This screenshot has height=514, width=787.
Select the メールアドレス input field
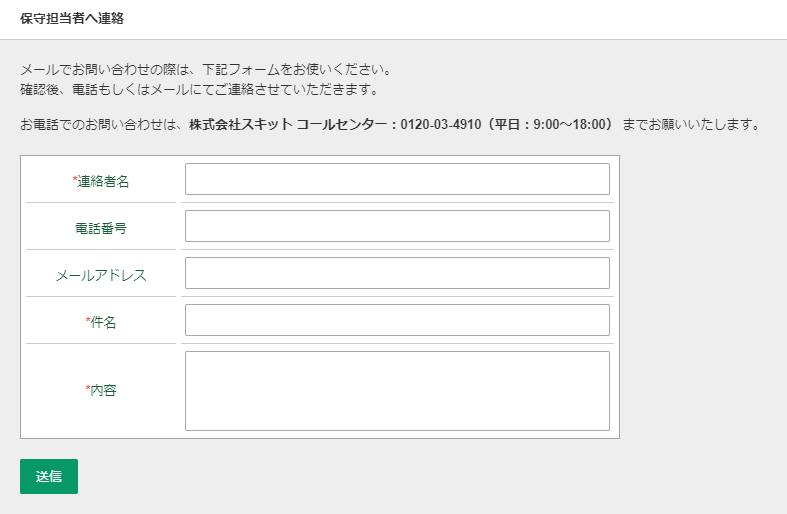(397, 273)
